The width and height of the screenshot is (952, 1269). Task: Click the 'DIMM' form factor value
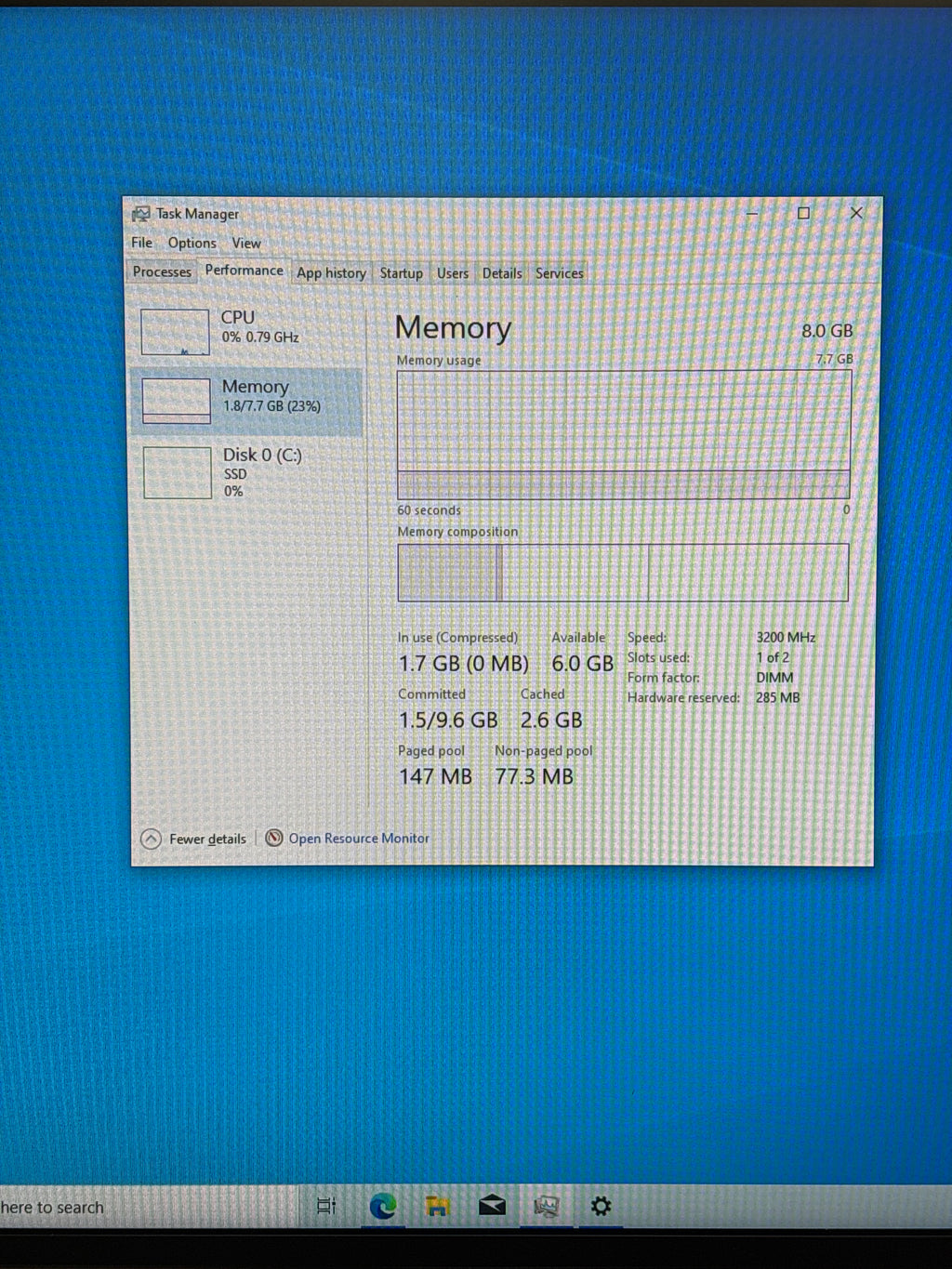[x=774, y=678]
